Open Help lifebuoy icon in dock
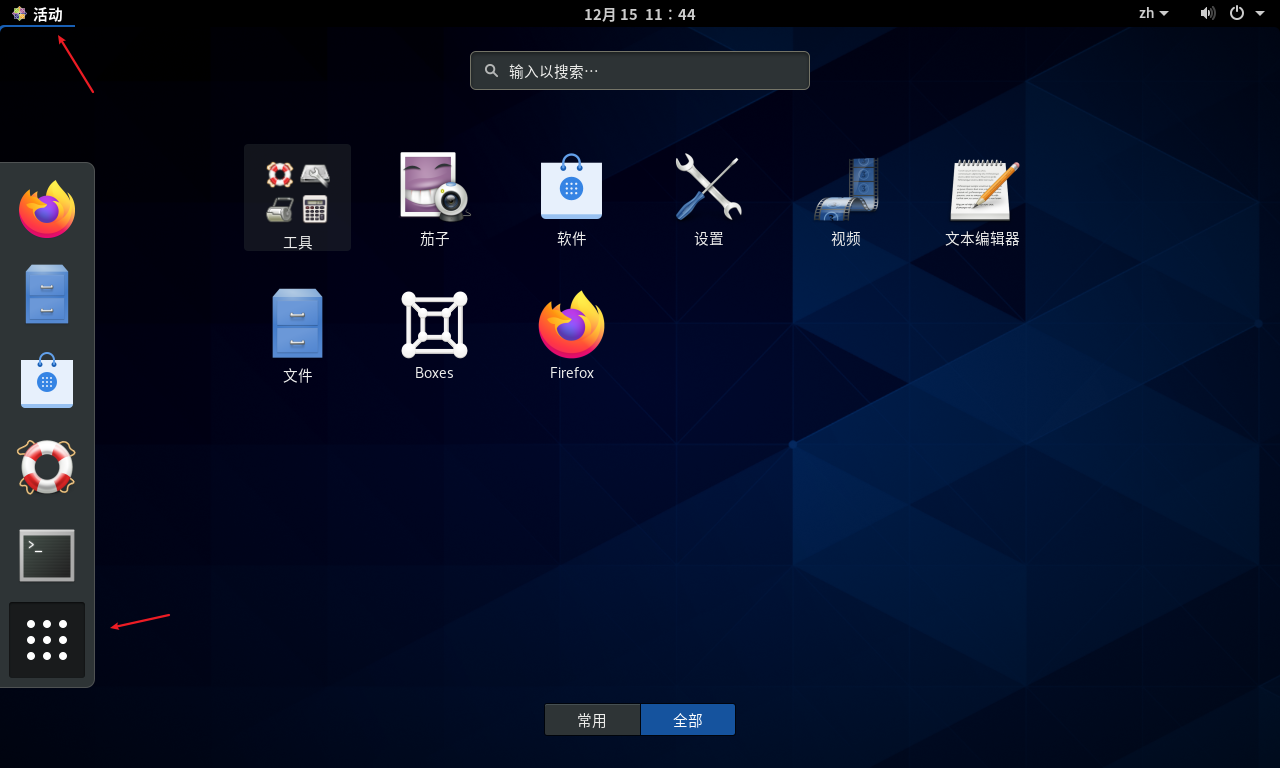Screen dimensions: 1280x768 (47, 467)
